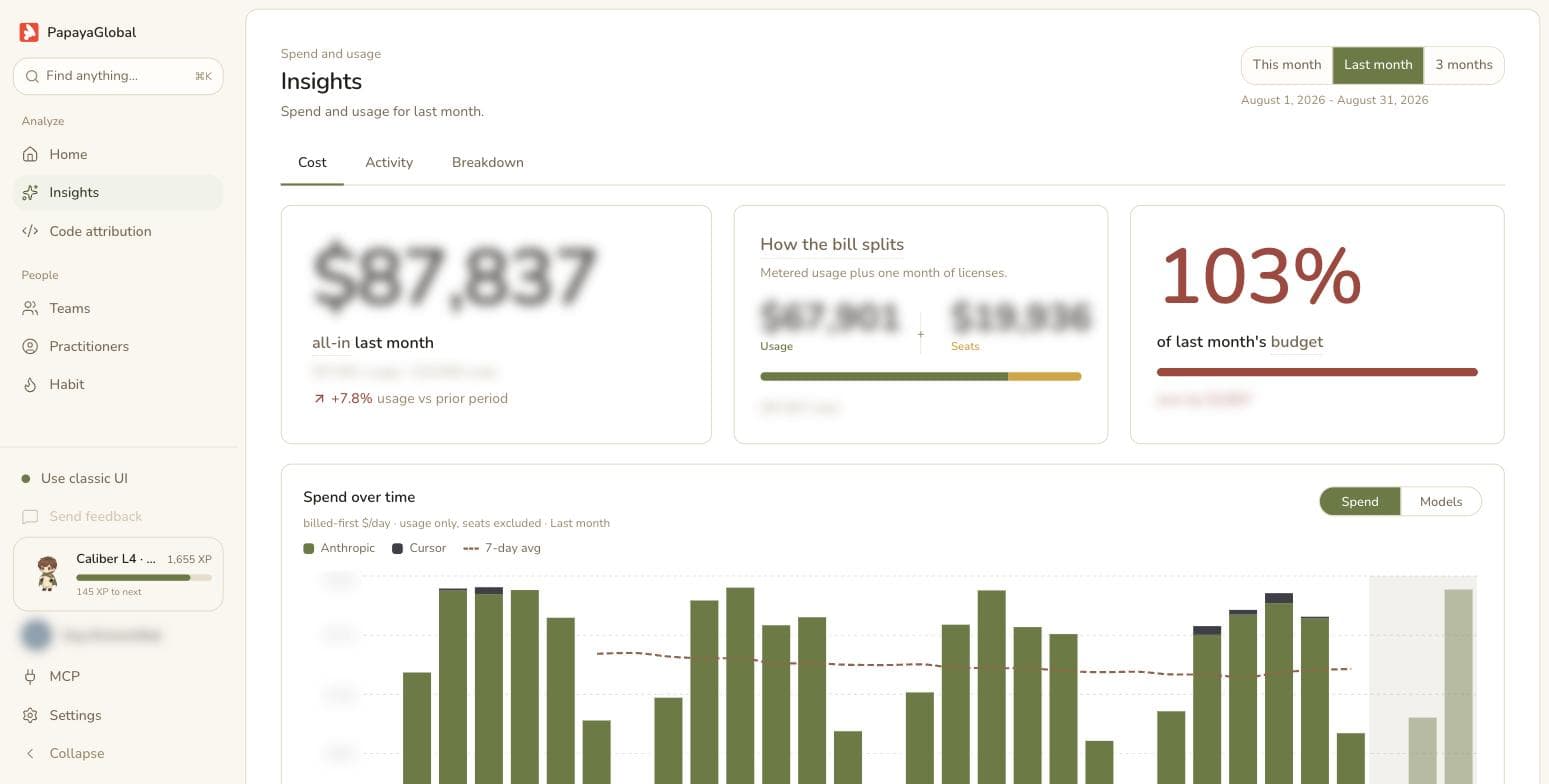Select the 3 months range

(1464, 65)
